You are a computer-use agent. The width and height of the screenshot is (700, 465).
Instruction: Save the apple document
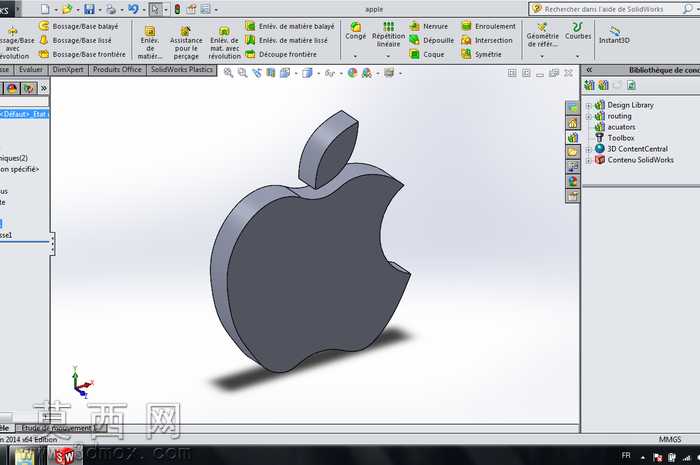89,8
